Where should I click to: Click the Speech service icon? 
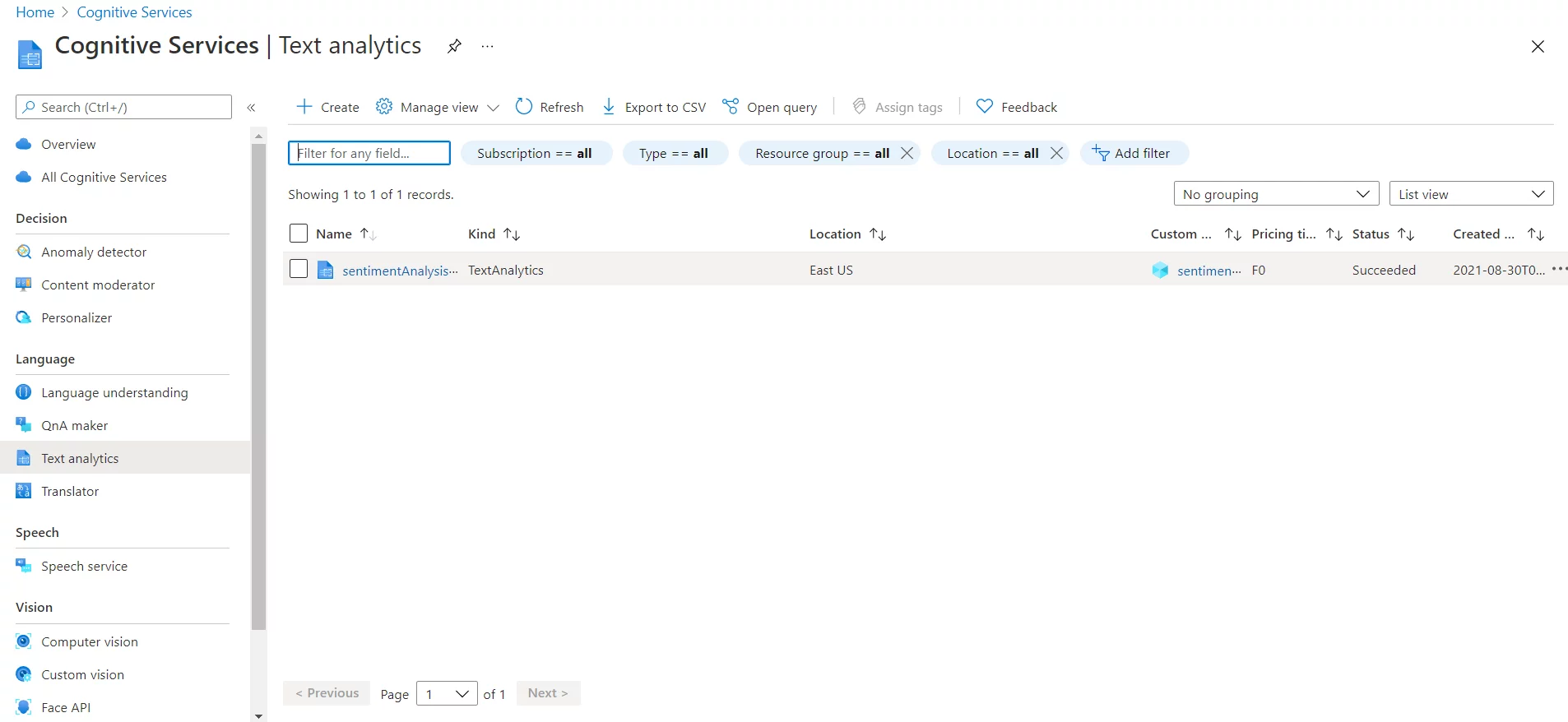point(24,566)
